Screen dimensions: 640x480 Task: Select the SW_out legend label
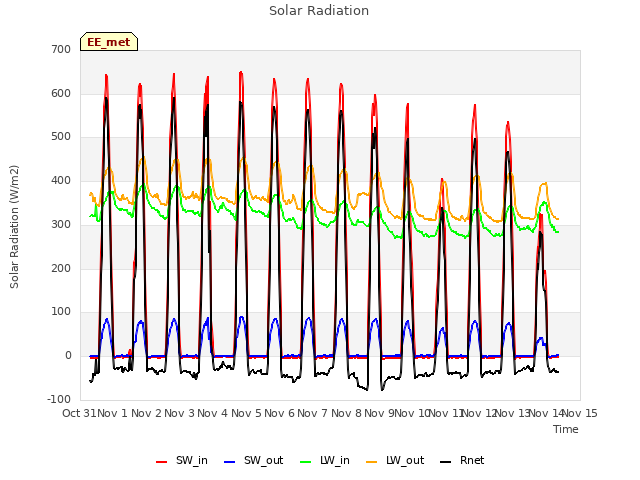pos(263,460)
